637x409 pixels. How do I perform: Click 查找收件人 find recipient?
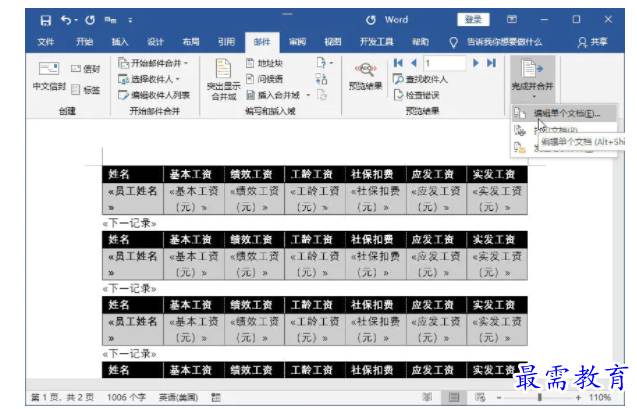[x=420, y=79]
